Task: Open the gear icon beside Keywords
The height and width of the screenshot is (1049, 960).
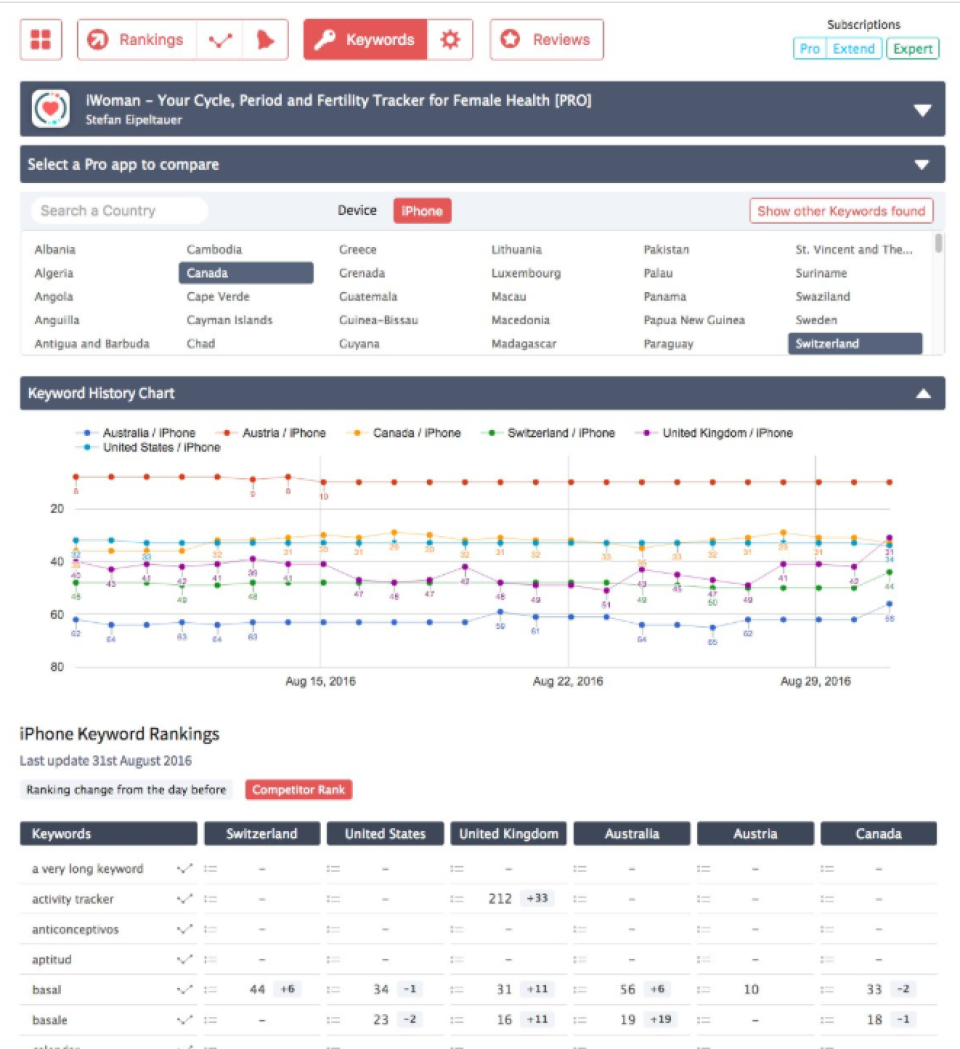Action: pyautogui.click(x=449, y=40)
